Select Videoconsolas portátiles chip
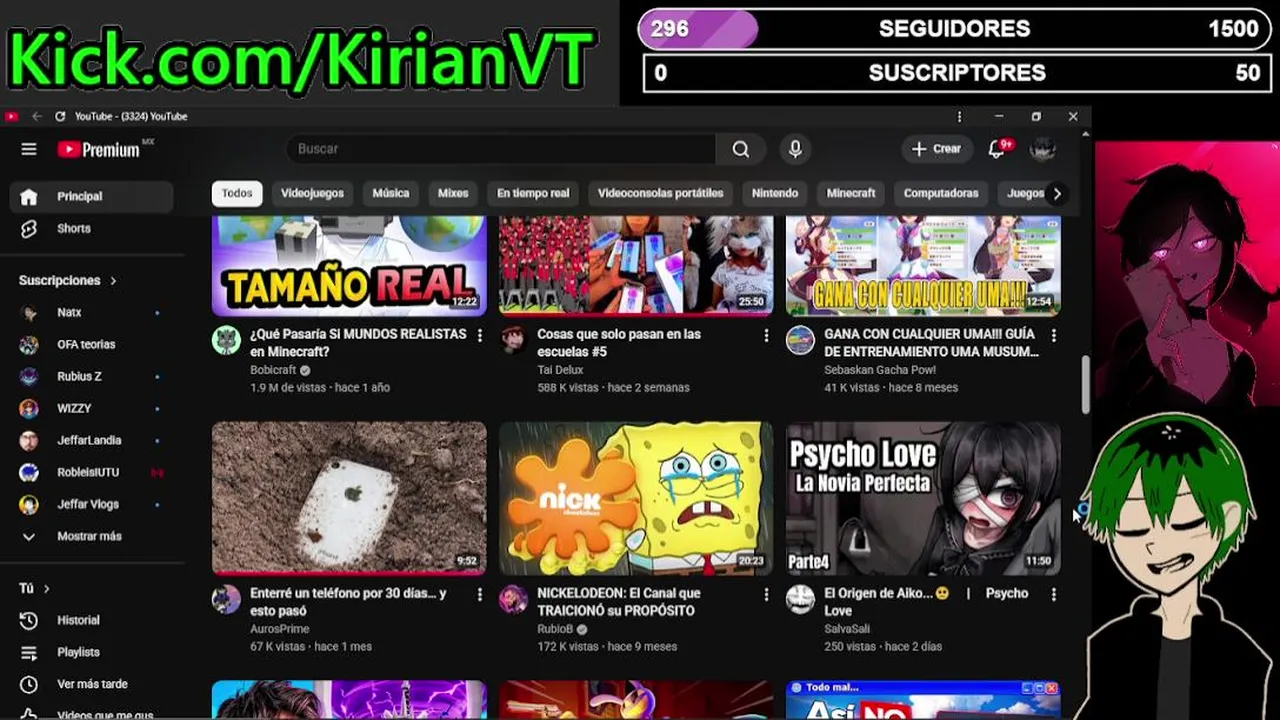The width and height of the screenshot is (1280, 720). pyautogui.click(x=660, y=193)
